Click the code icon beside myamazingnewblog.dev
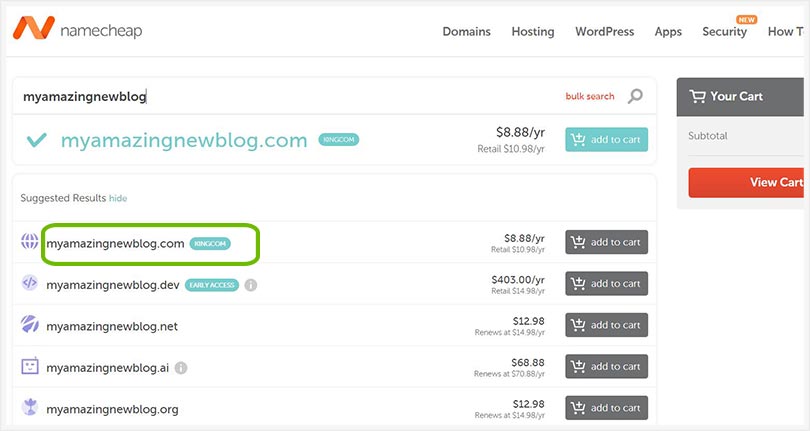Viewport: 810px width, 431px height. coord(29,283)
